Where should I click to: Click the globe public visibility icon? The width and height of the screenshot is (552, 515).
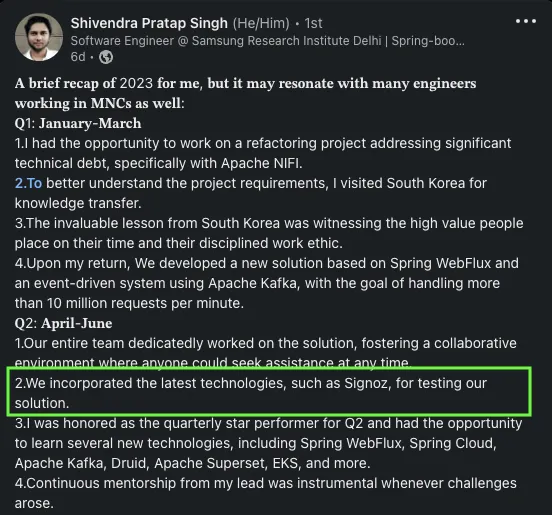(106, 57)
